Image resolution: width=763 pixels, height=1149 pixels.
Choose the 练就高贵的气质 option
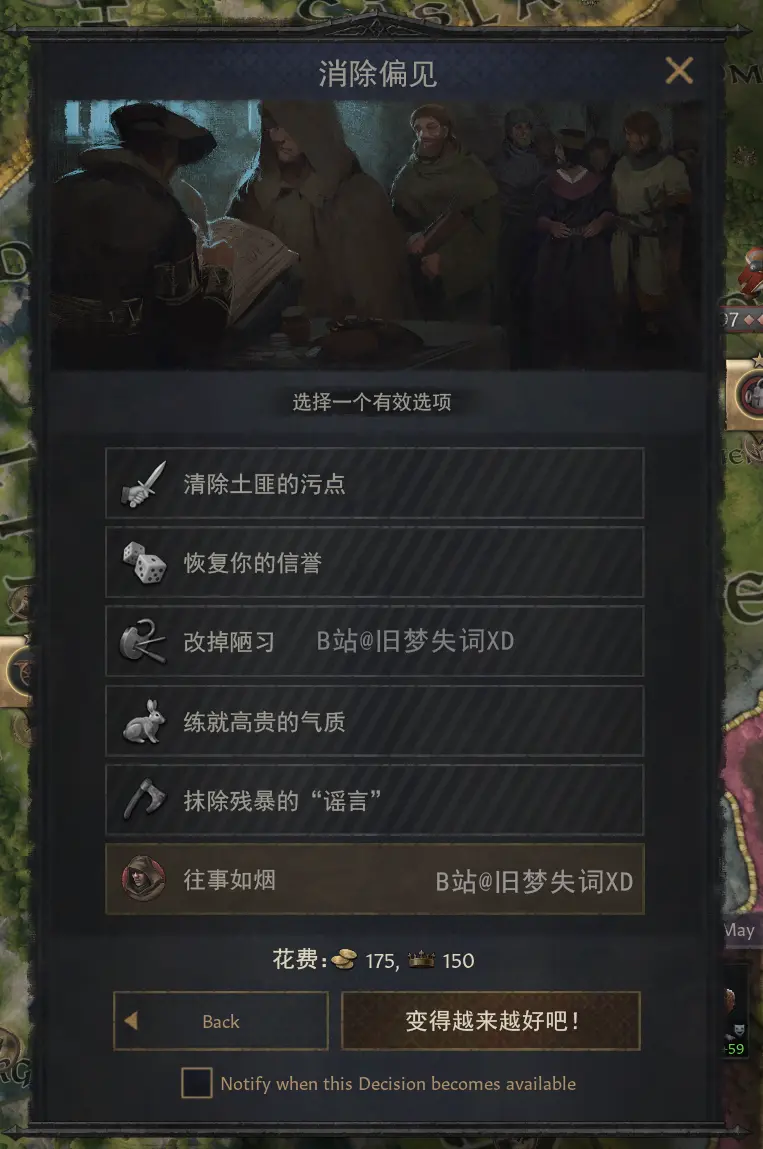click(x=375, y=721)
